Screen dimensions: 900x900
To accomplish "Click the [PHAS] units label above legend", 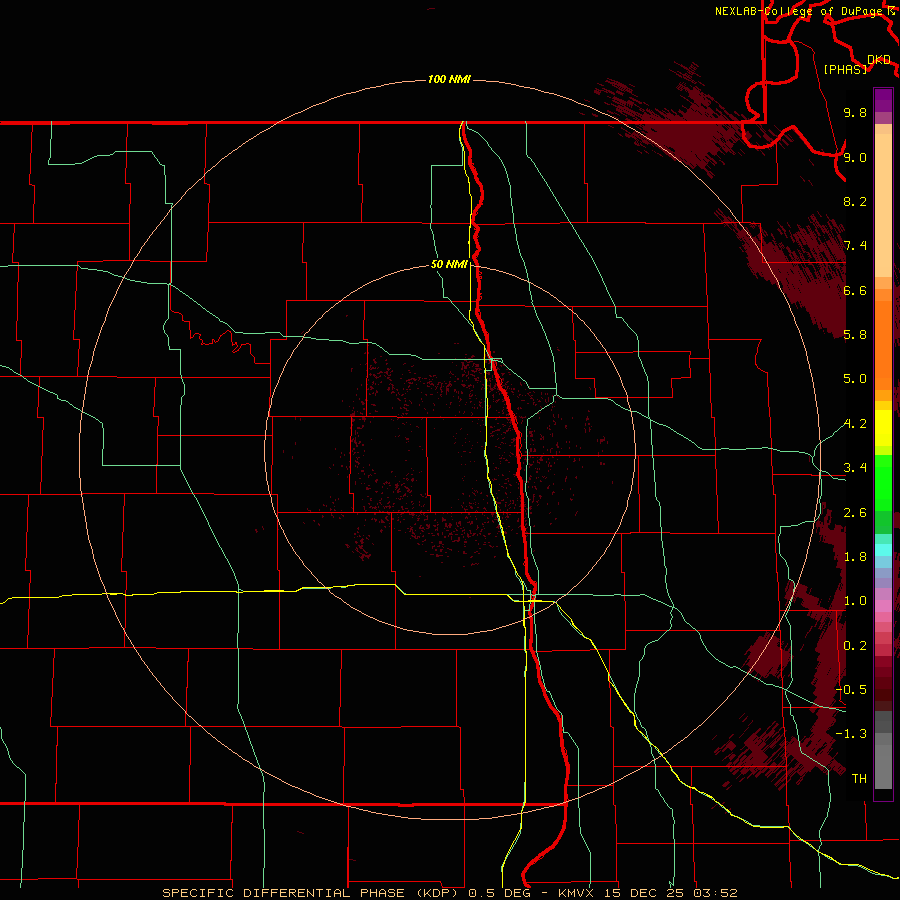I will tap(845, 69).
